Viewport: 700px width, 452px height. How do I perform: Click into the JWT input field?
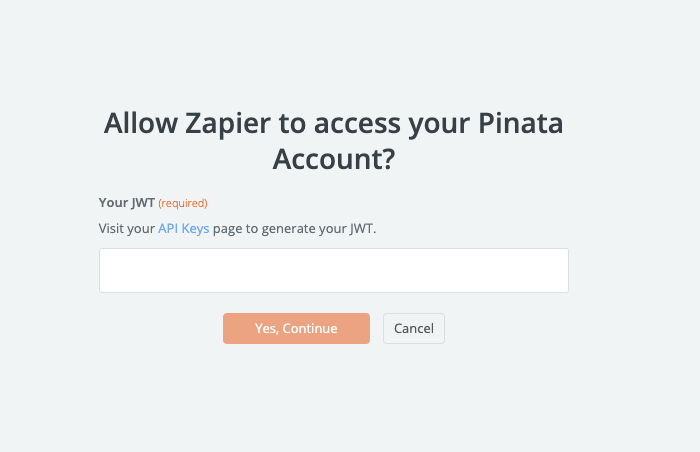[333, 271]
